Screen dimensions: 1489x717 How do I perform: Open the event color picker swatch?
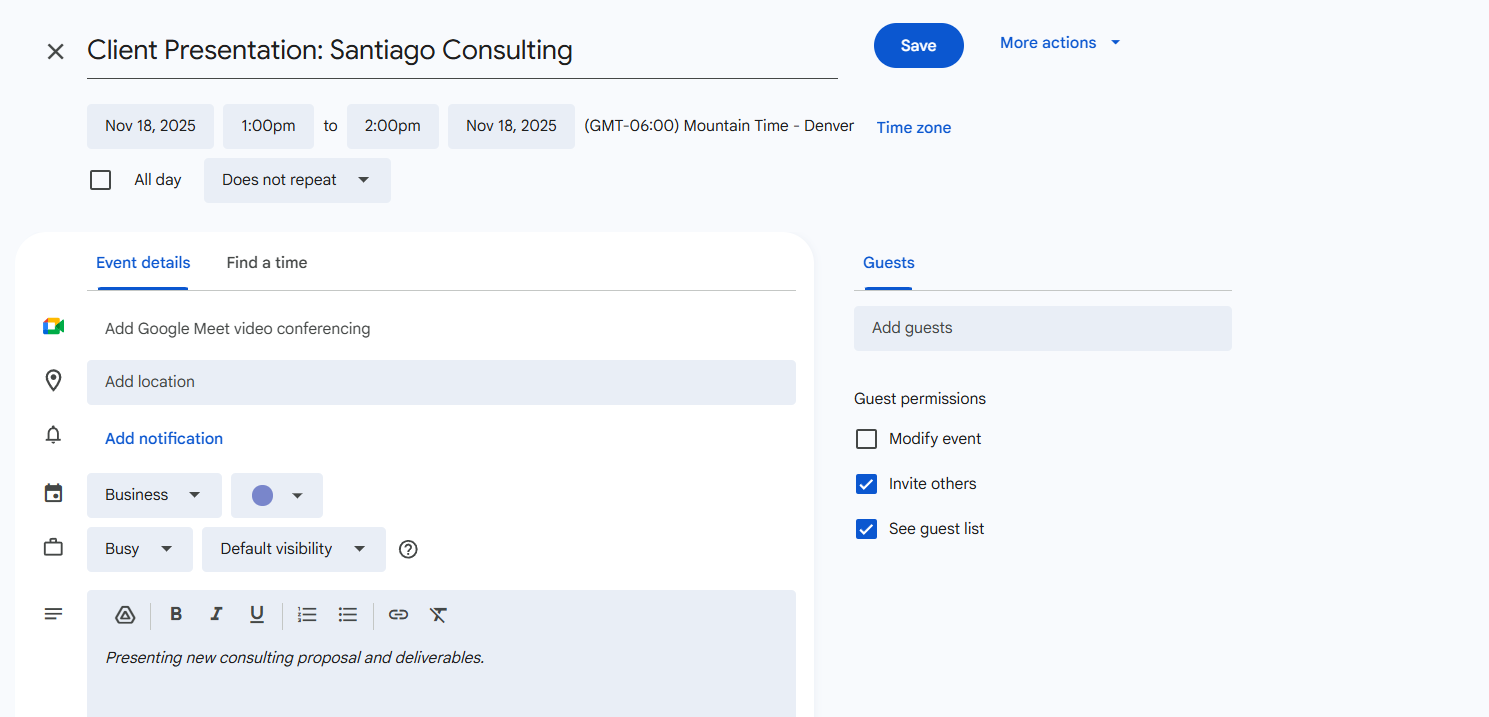point(277,495)
